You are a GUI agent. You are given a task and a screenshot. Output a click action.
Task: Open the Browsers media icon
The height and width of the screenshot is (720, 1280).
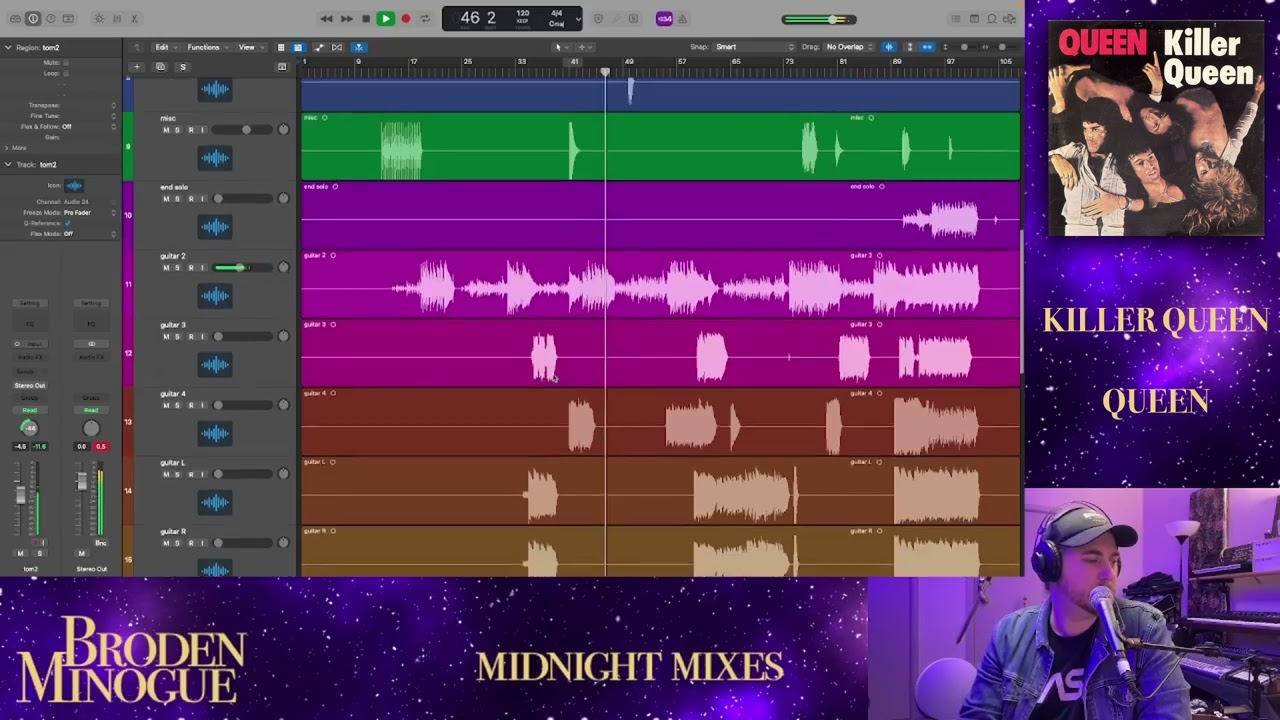[1009, 18]
